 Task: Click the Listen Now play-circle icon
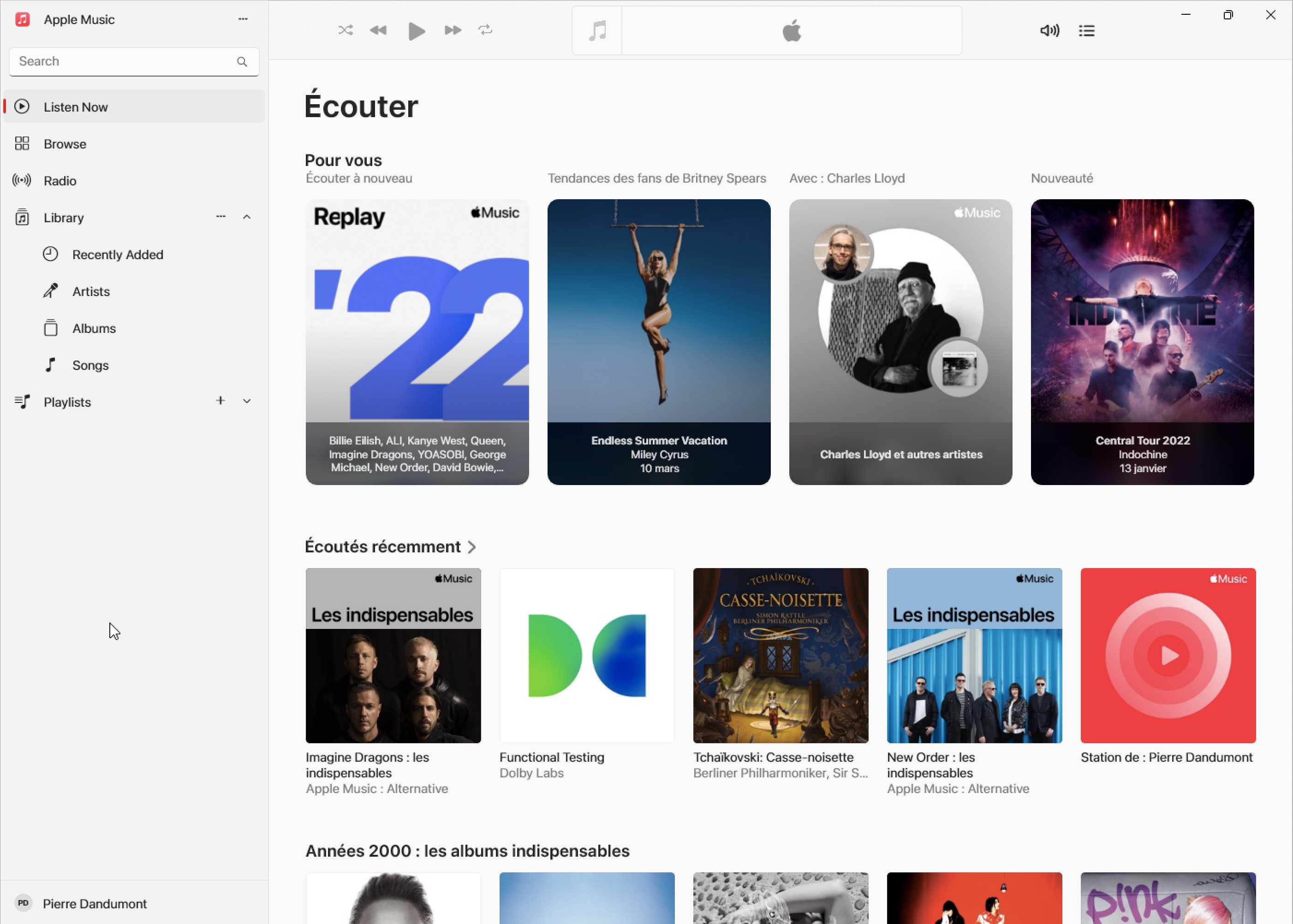(22, 107)
